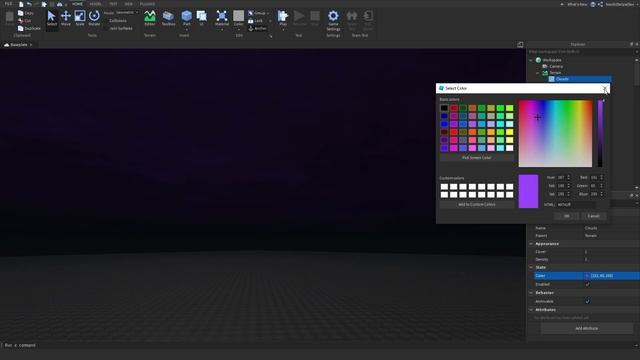
Task: Switch to the TEST ribbon tab
Action: [113, 4]
